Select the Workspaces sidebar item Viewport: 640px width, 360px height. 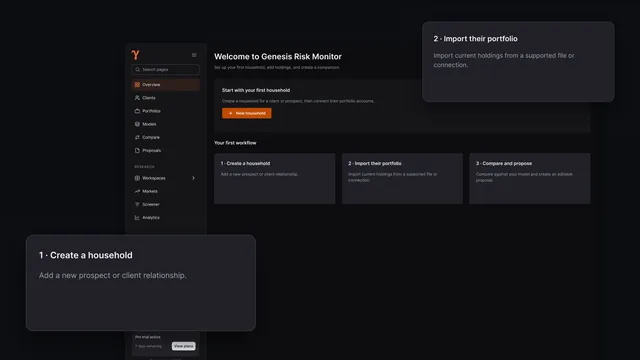tap(165, 178)
